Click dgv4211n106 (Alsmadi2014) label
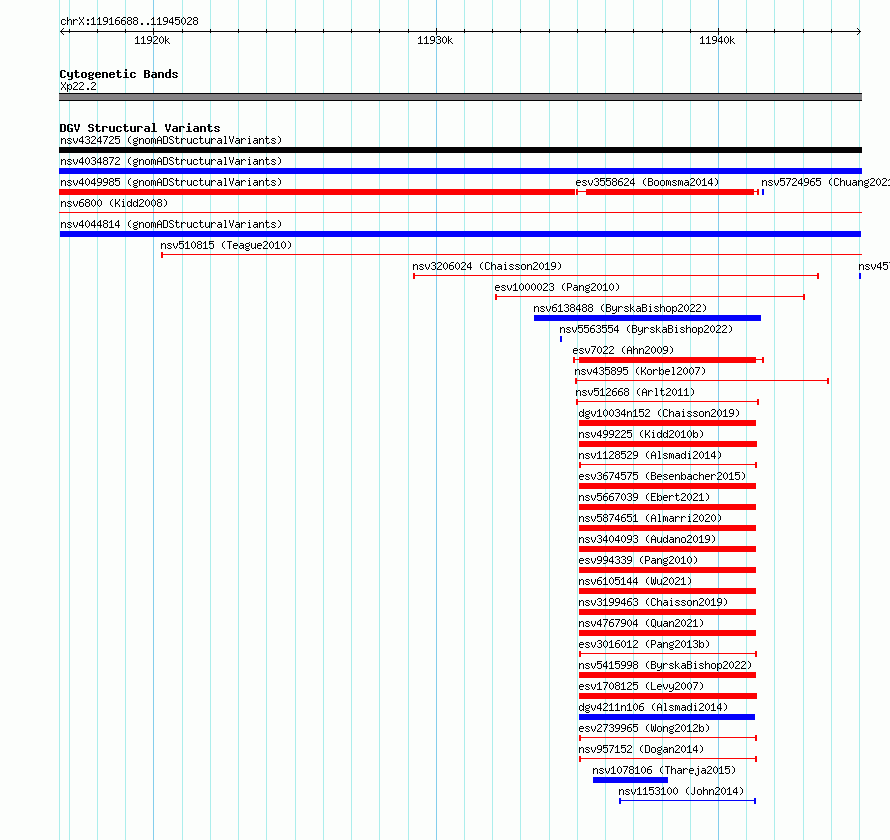 pyautogui.click(x=653, y=707)
